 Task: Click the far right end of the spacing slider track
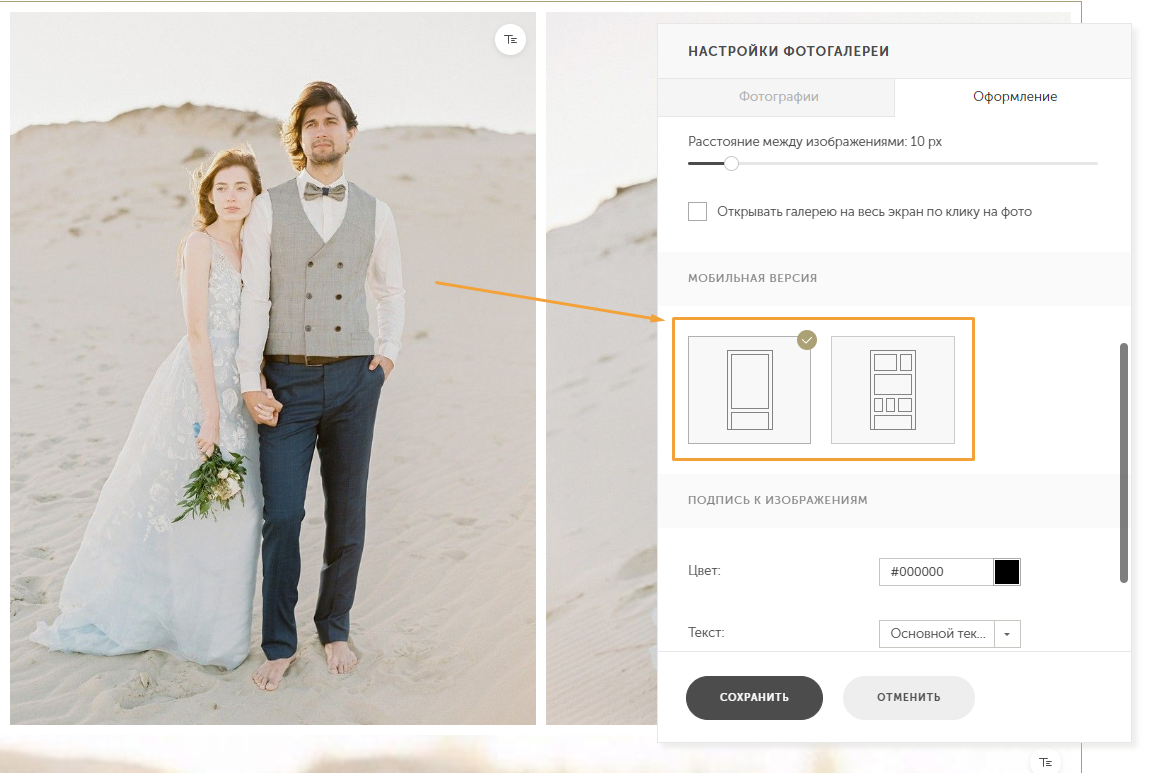coord(1094,163)
